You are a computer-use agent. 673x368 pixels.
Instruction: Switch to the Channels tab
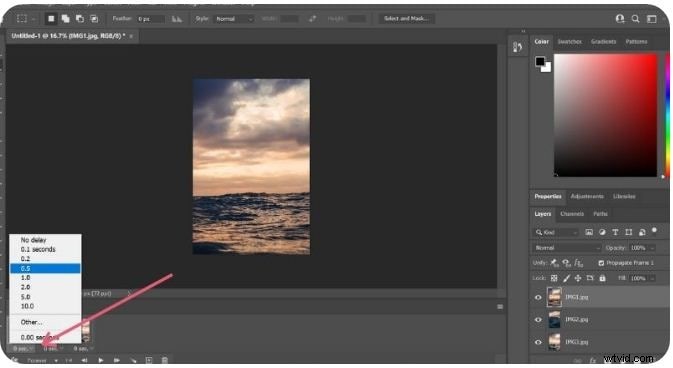[x=572, y=214]
